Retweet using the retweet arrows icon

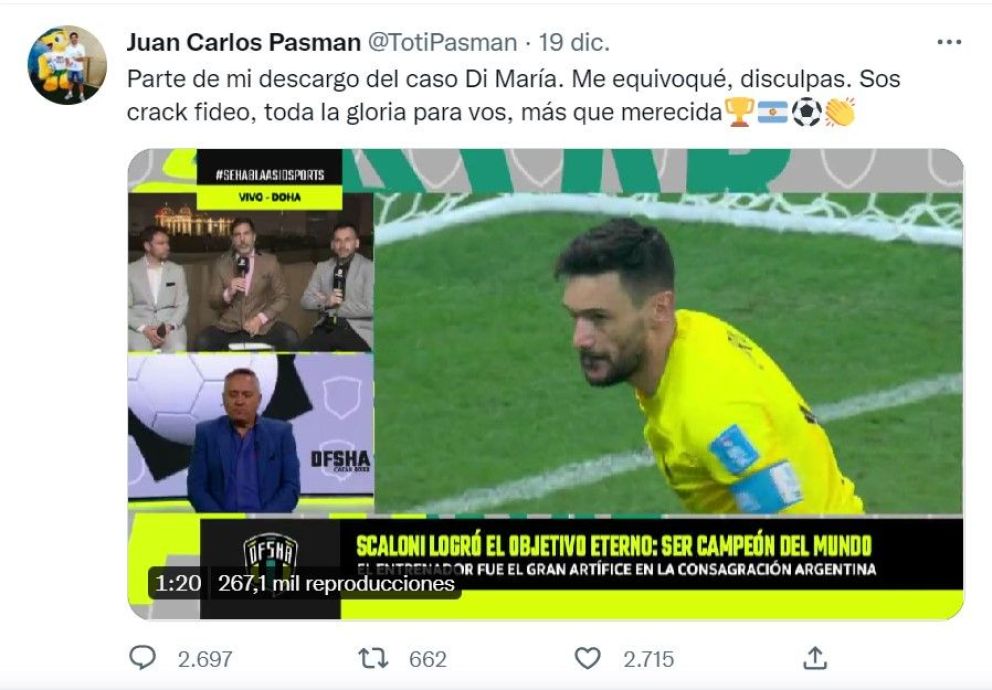tap(373, 658)
